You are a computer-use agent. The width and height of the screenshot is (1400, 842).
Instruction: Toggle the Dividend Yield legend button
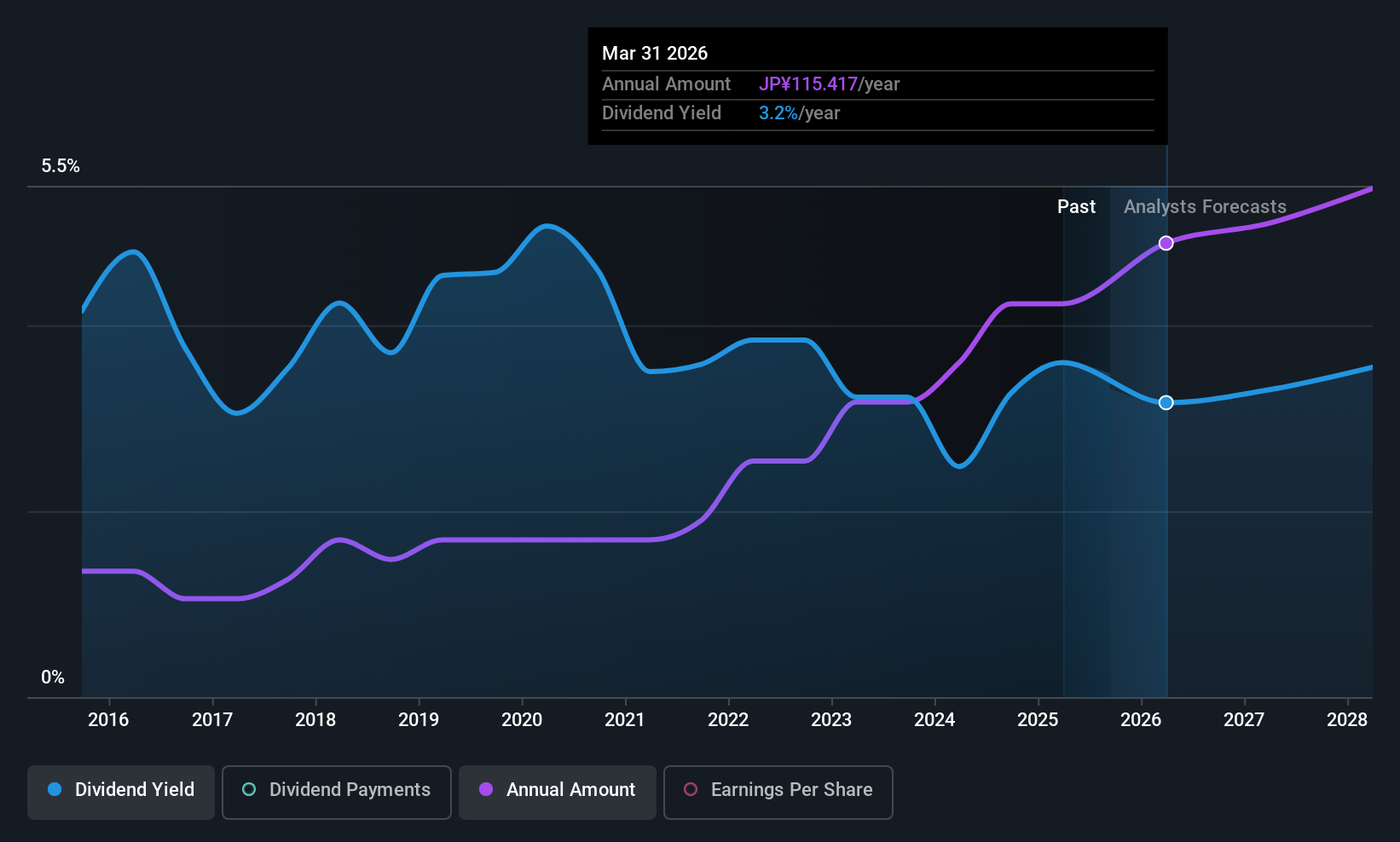[121, 792]
